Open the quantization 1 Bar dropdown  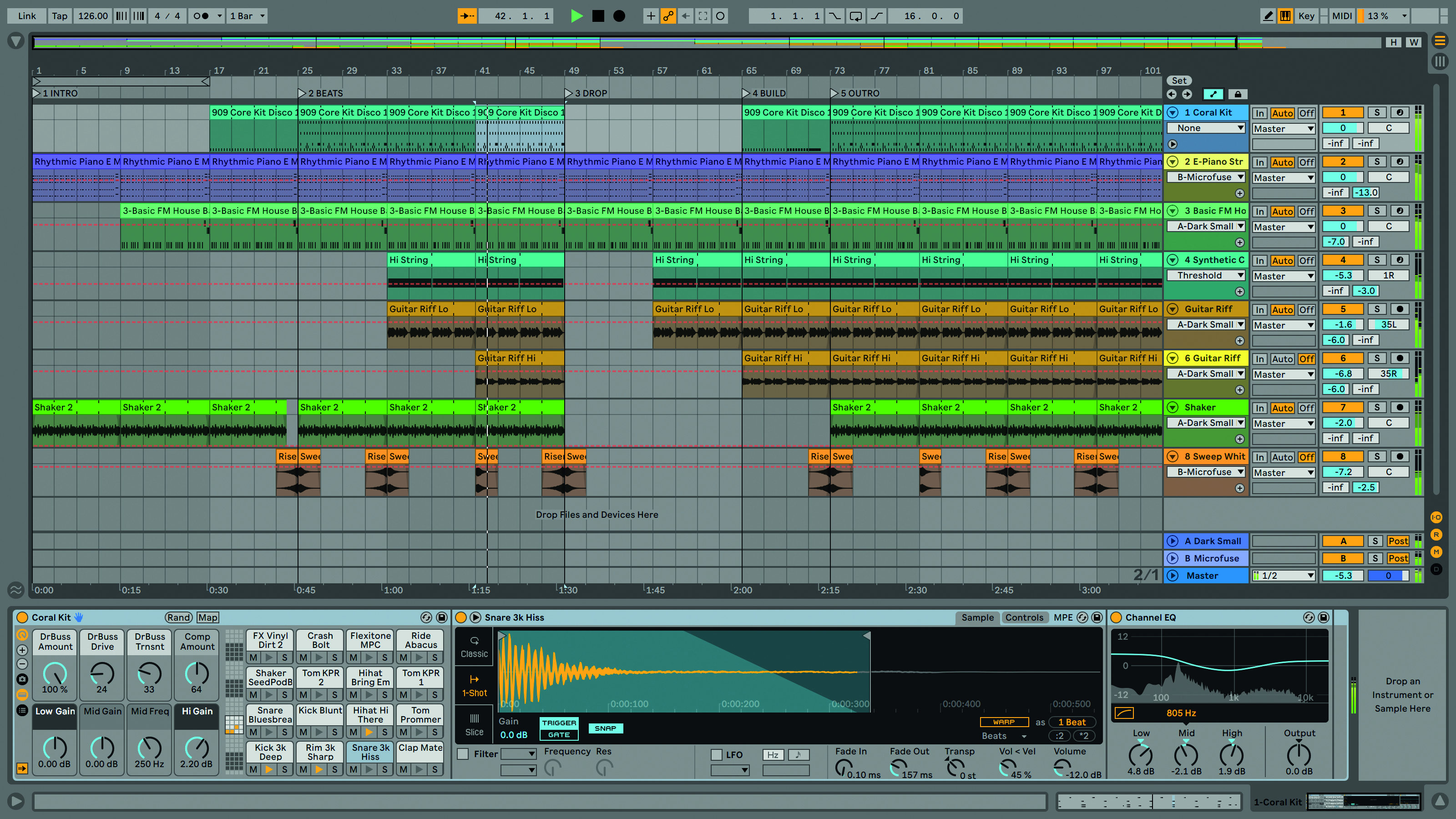point(247,16)
